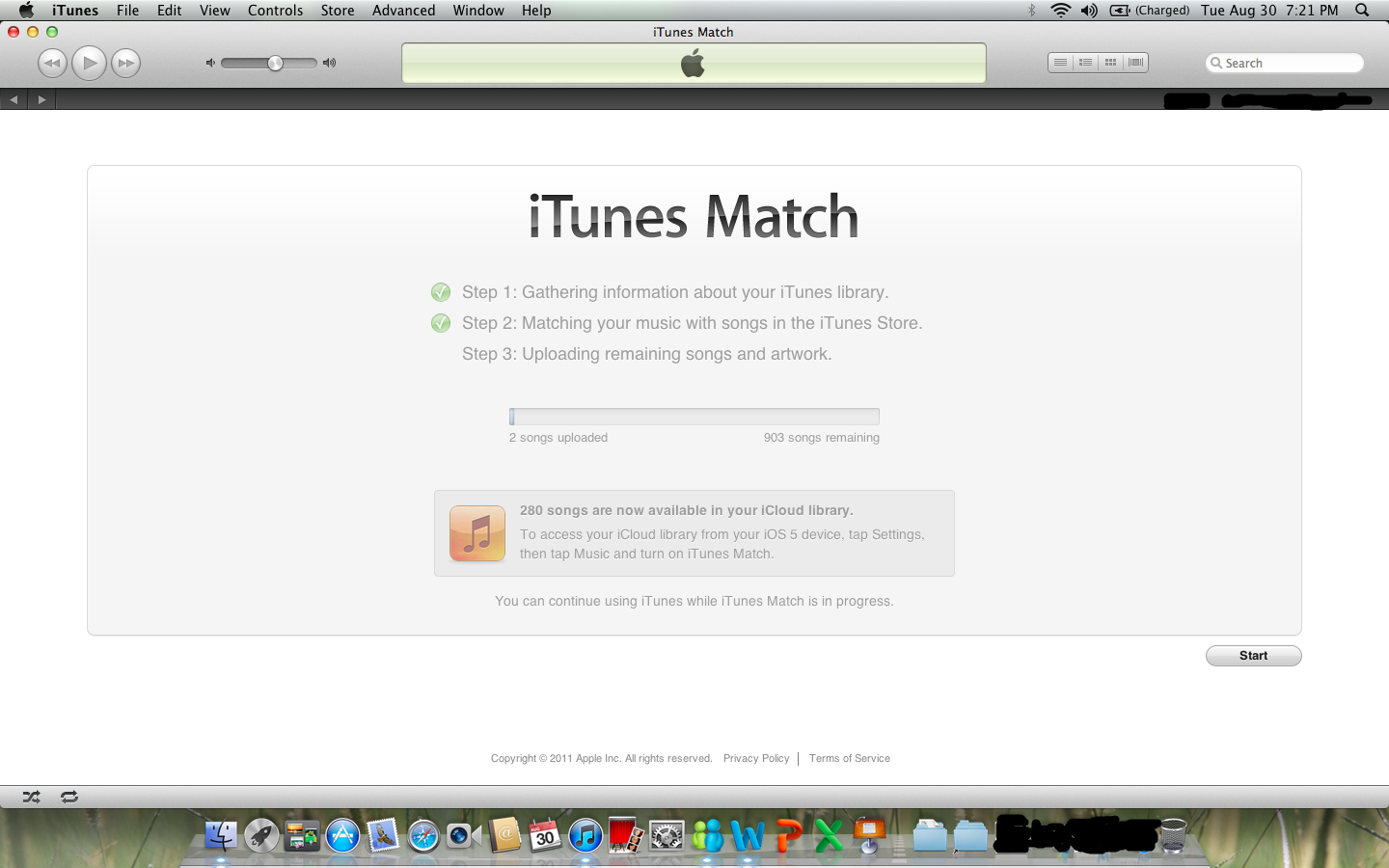Image resolution: width=1389 pixels, height=868 pixels.
Task: Open Safari from the Dock
Action: 423,834
